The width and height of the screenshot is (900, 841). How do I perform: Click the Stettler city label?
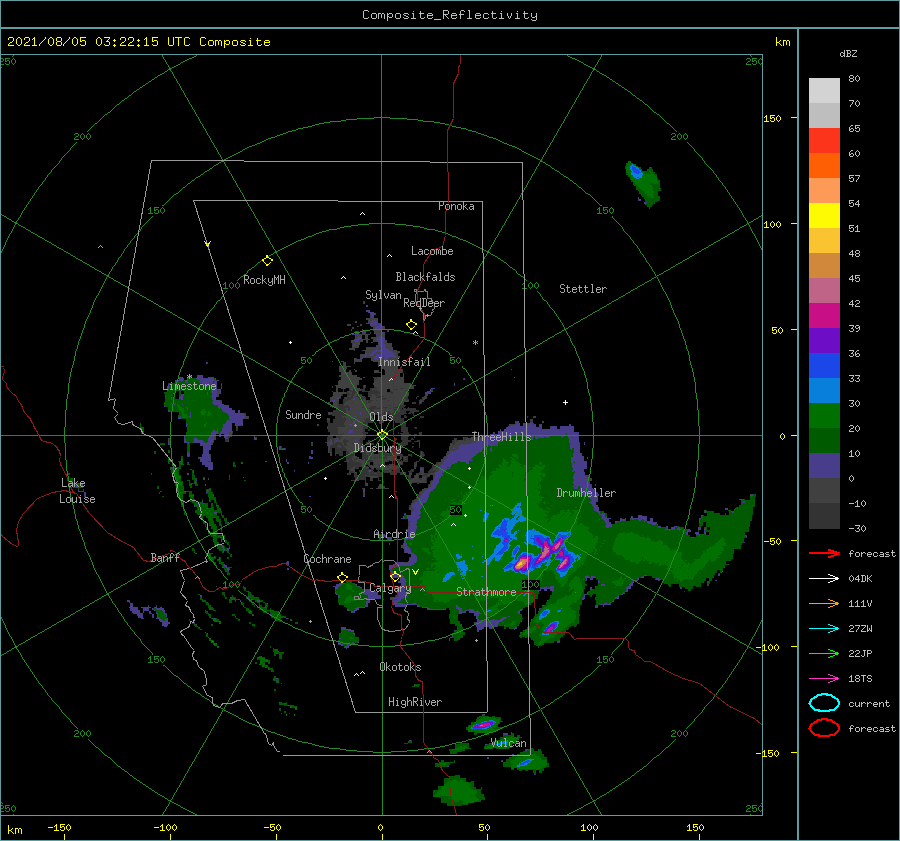click(583, 289)
